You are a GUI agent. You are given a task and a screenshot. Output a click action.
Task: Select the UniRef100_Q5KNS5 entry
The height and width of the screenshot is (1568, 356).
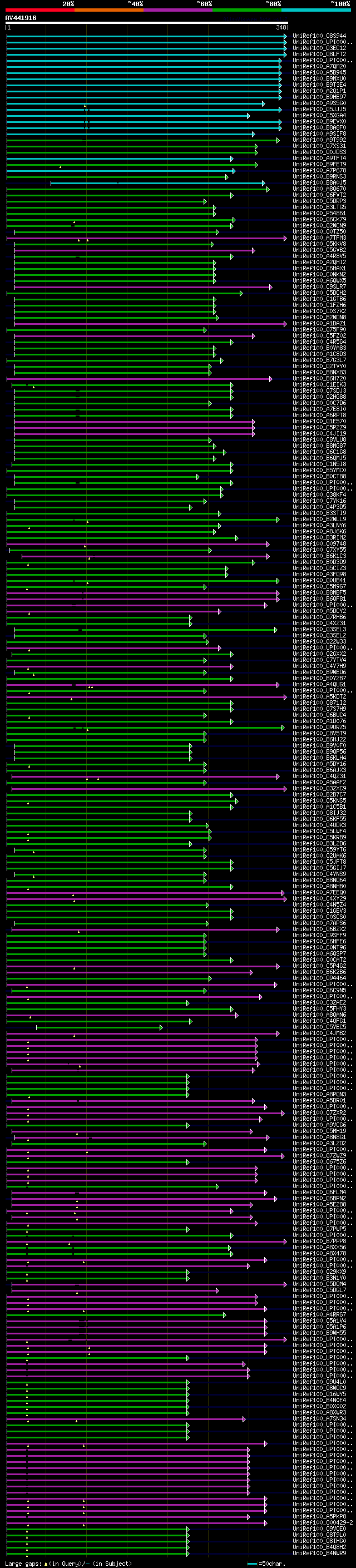(319, 800)
